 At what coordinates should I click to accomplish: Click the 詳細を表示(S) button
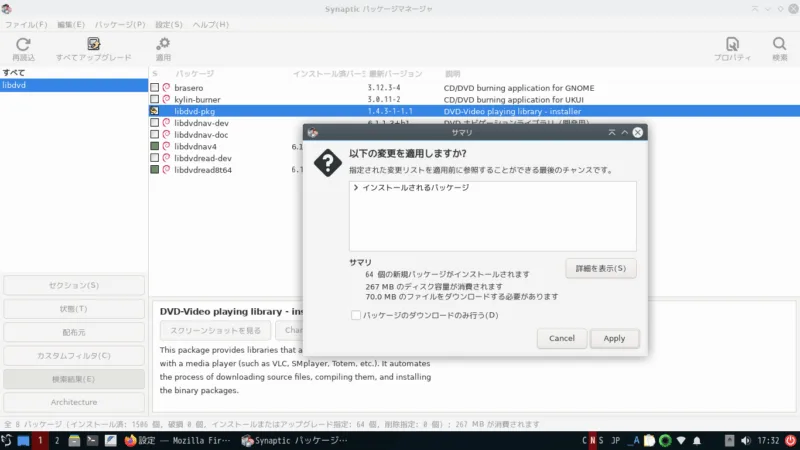(600, 268)
